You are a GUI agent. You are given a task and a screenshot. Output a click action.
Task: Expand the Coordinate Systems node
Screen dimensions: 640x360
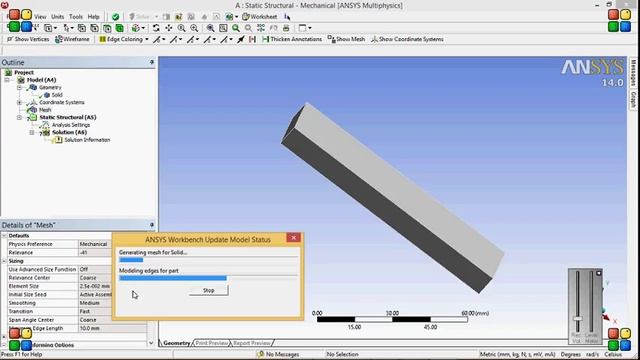pyautogui.click(x=19, y=102)
